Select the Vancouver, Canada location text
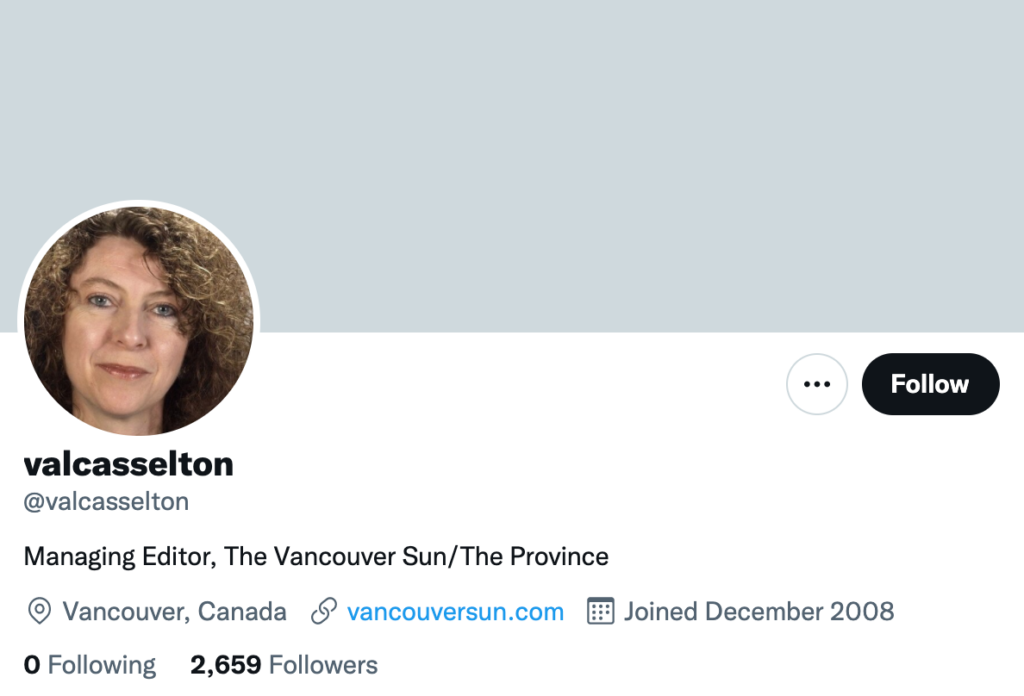This screenshot has height=696, width=1024. click(x=174, y=611)
